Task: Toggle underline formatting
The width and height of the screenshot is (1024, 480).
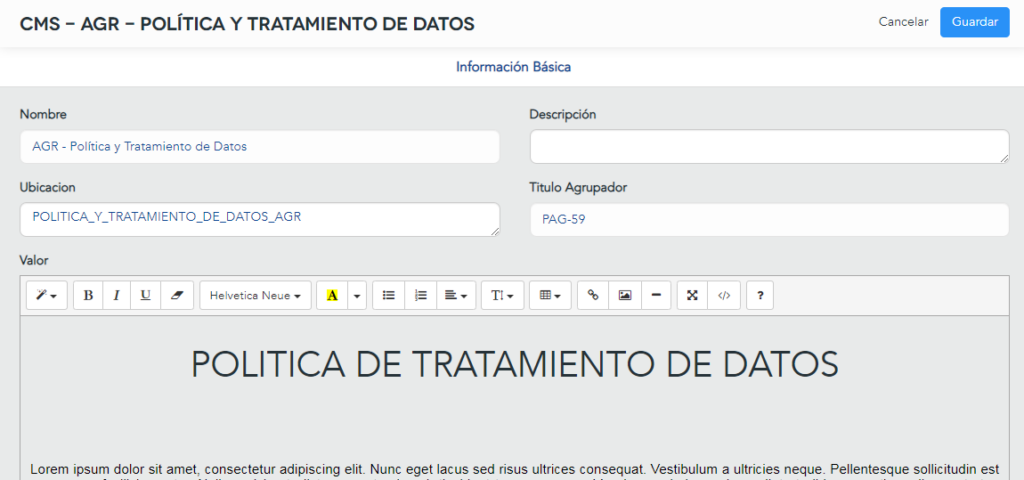Action: 146,295
